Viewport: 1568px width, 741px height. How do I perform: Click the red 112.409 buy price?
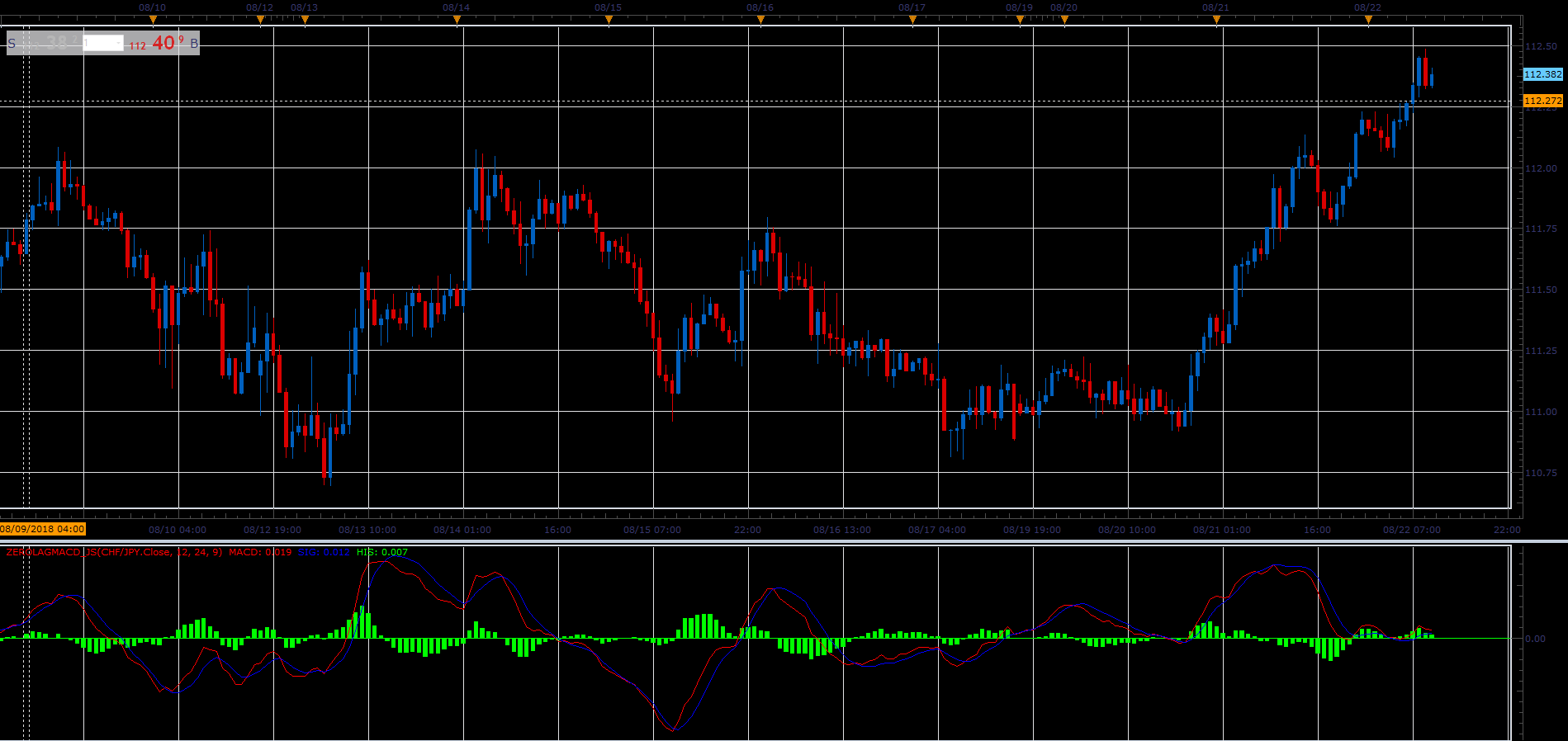pyautogui.click(x=157, y=43)
